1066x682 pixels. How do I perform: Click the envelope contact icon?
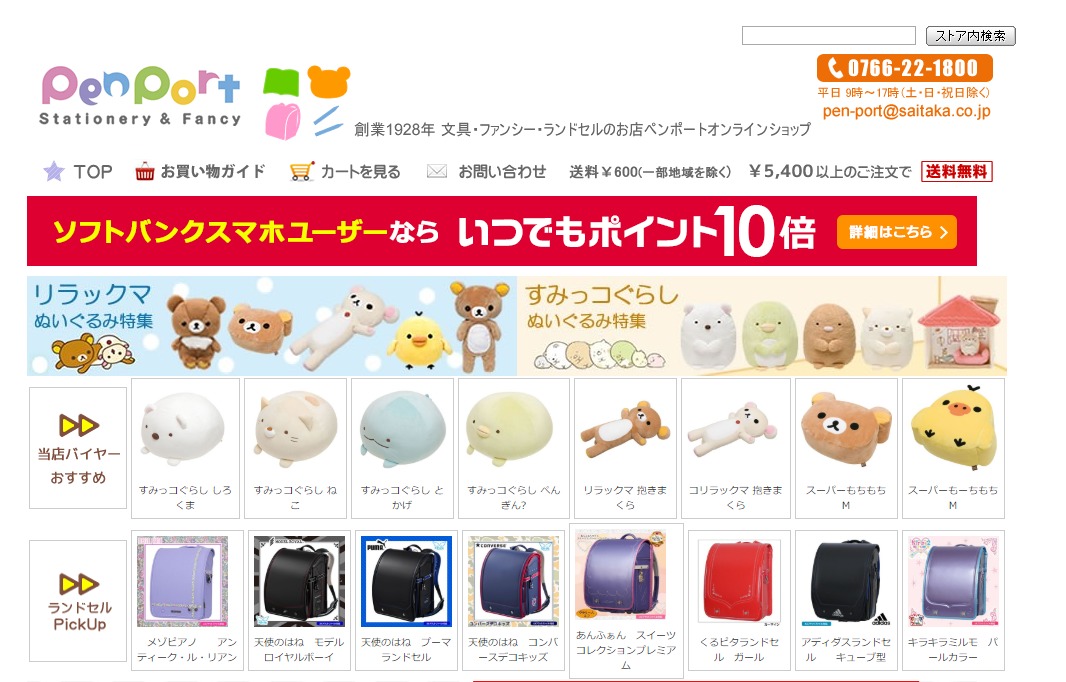click(x=436, y=171)
